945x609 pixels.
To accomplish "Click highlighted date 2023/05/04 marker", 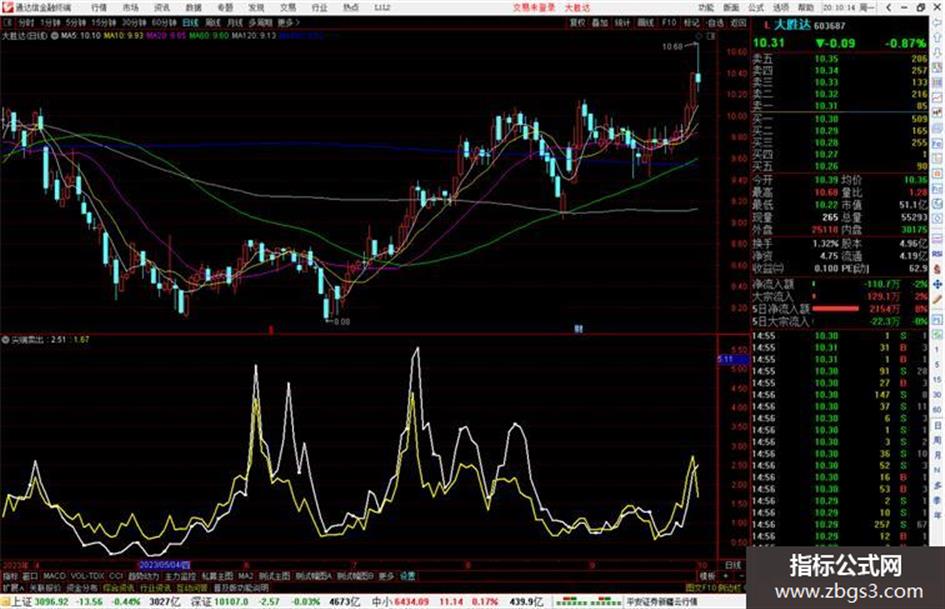I will click(x=164, y=565).
